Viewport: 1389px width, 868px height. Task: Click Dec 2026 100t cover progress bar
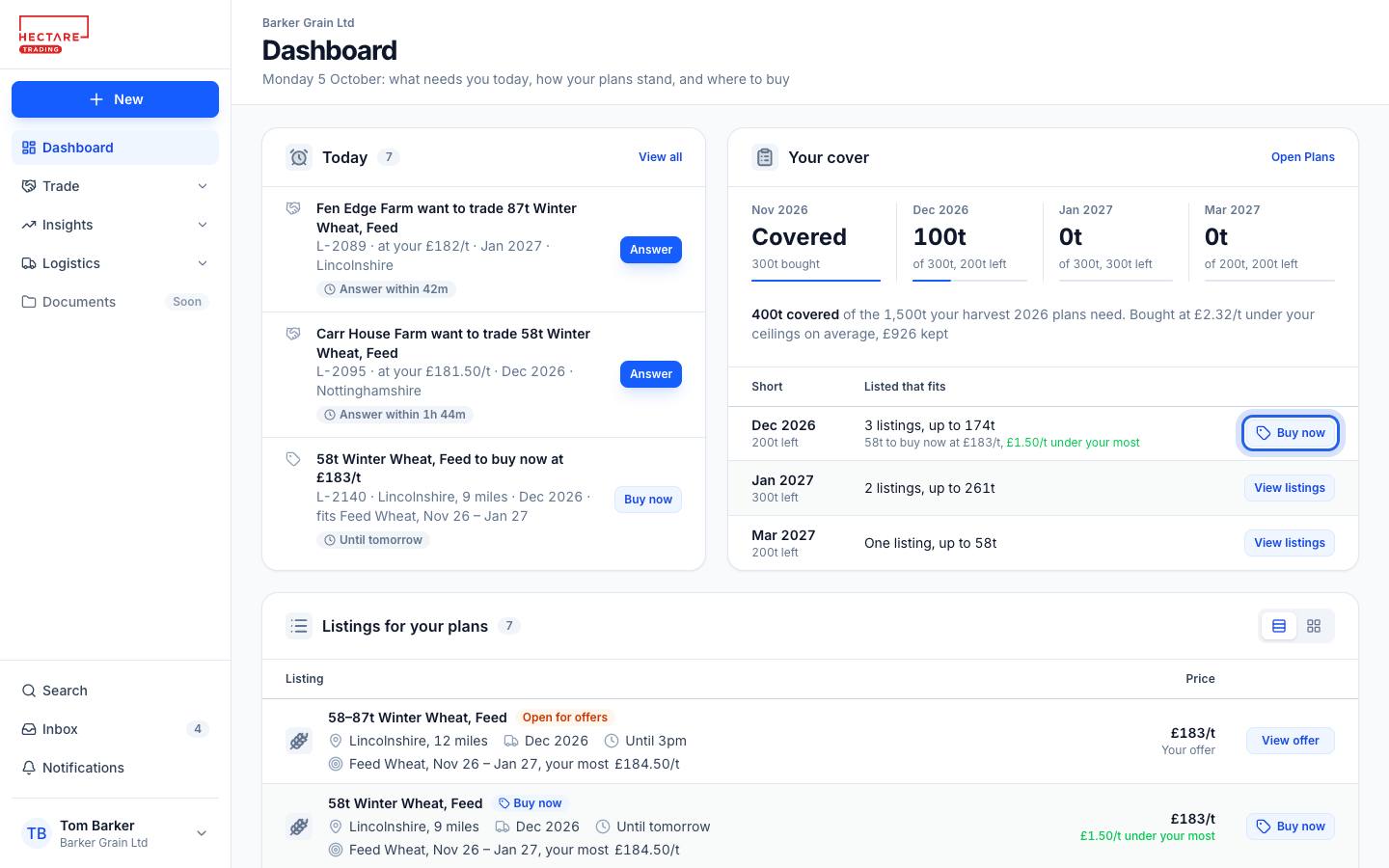tap(969, 281)
